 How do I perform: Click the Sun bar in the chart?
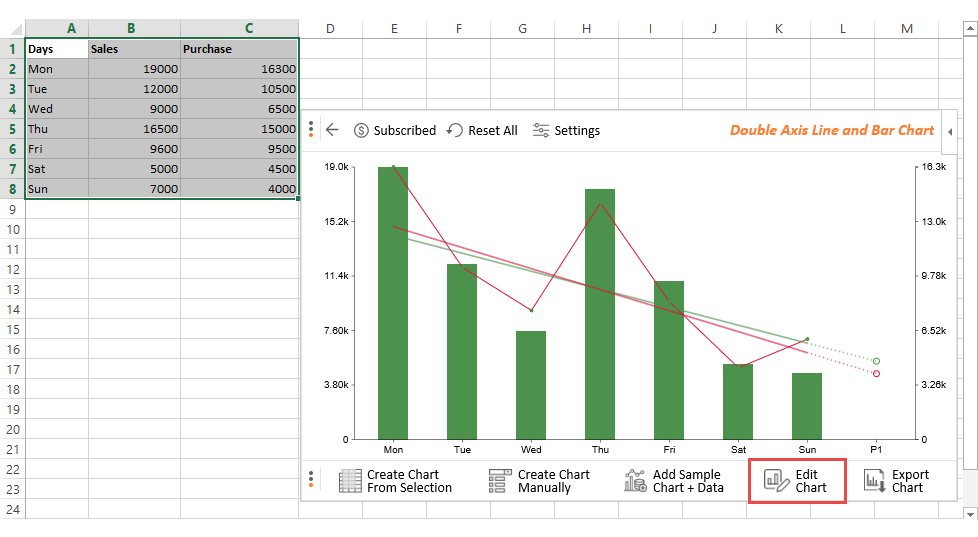coord(807,406)
